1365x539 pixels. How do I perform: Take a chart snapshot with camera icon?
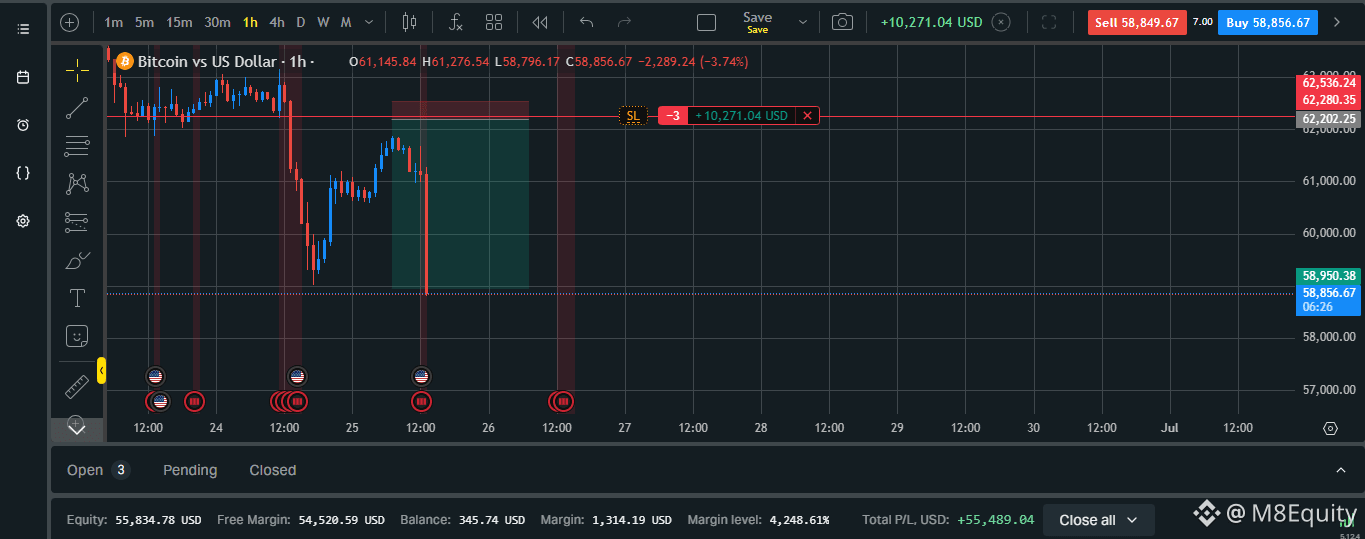click(843, 22)
